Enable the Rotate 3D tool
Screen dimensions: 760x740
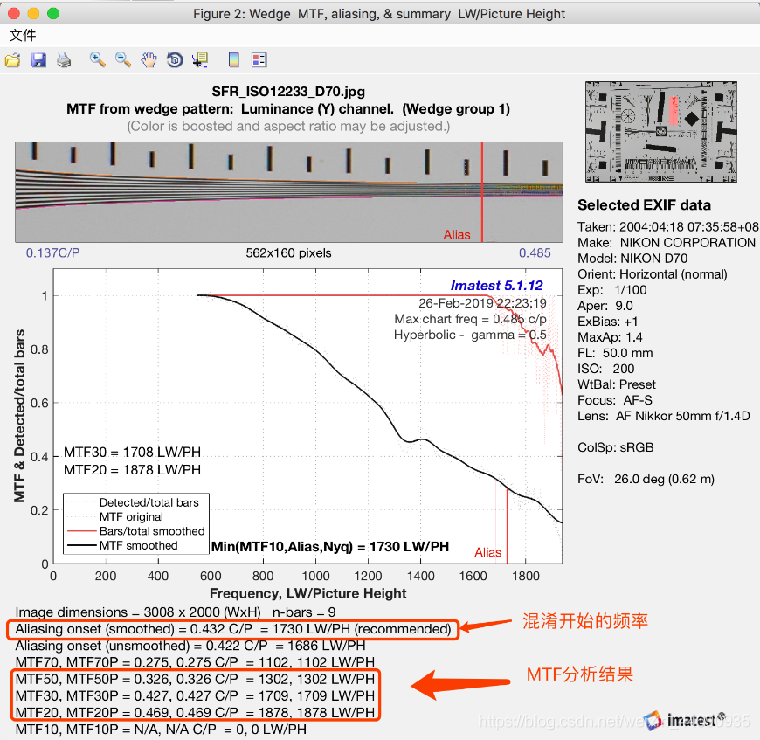174,60
